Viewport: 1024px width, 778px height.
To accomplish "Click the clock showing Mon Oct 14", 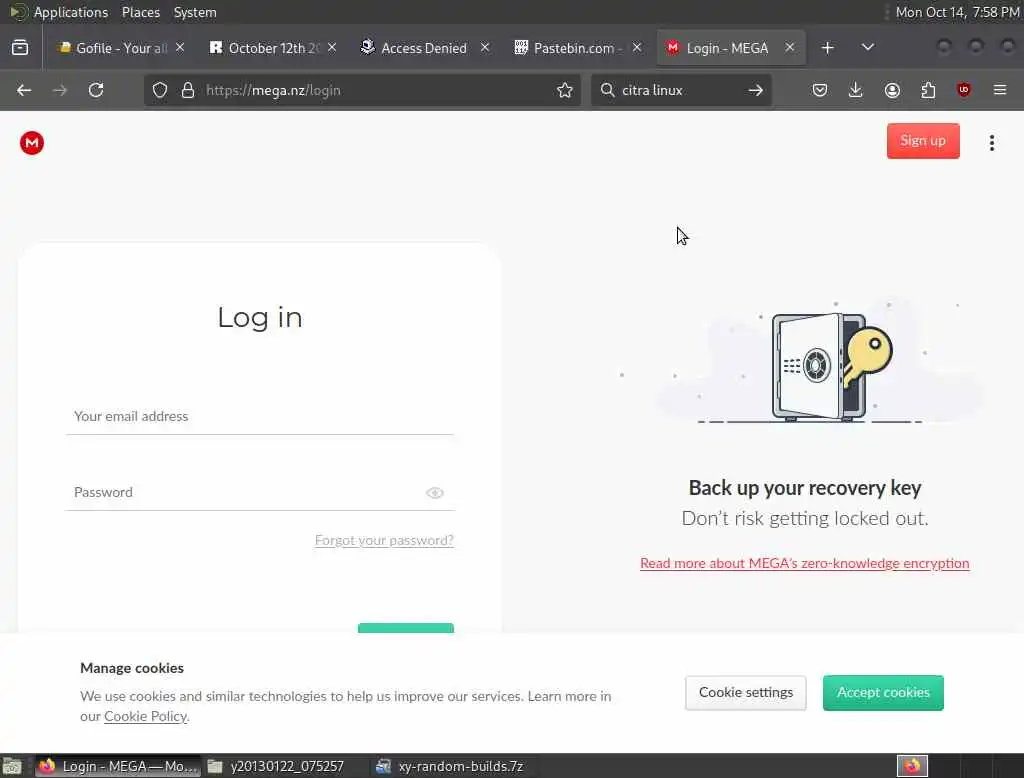I will (x=957, y=12).
